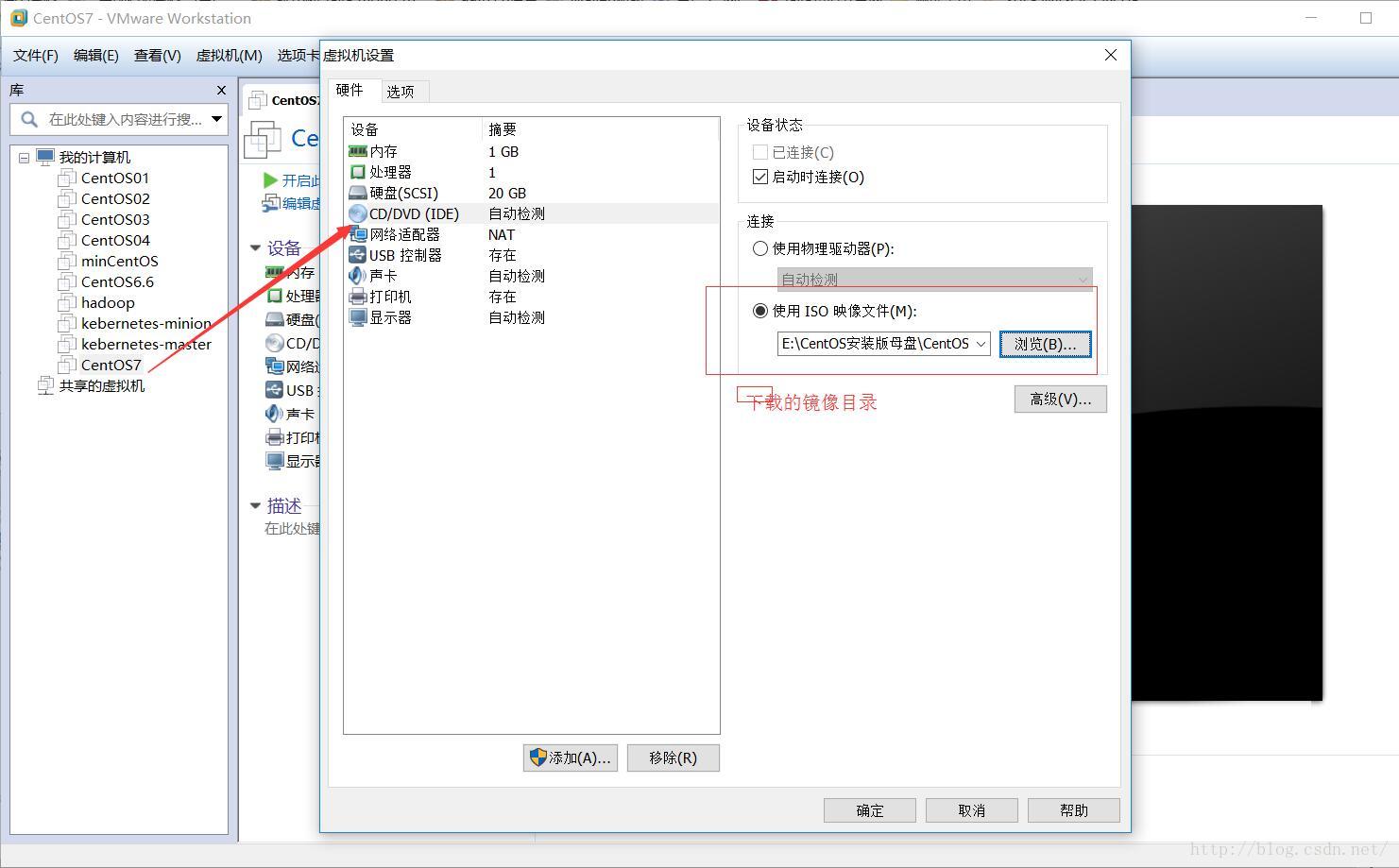Click the Advanced (高级) button

click(1061, 400)
